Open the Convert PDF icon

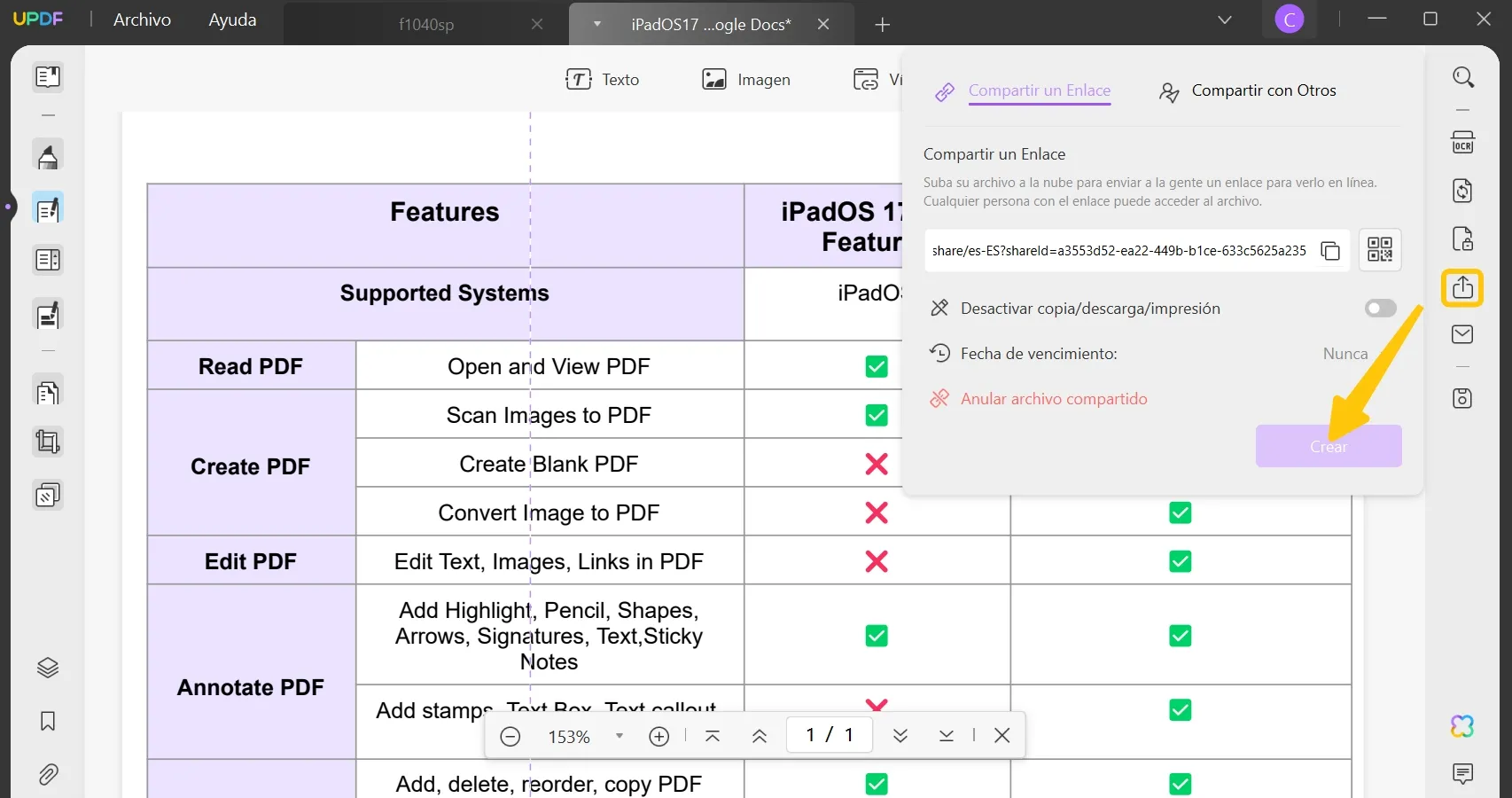pos(1463,191)
